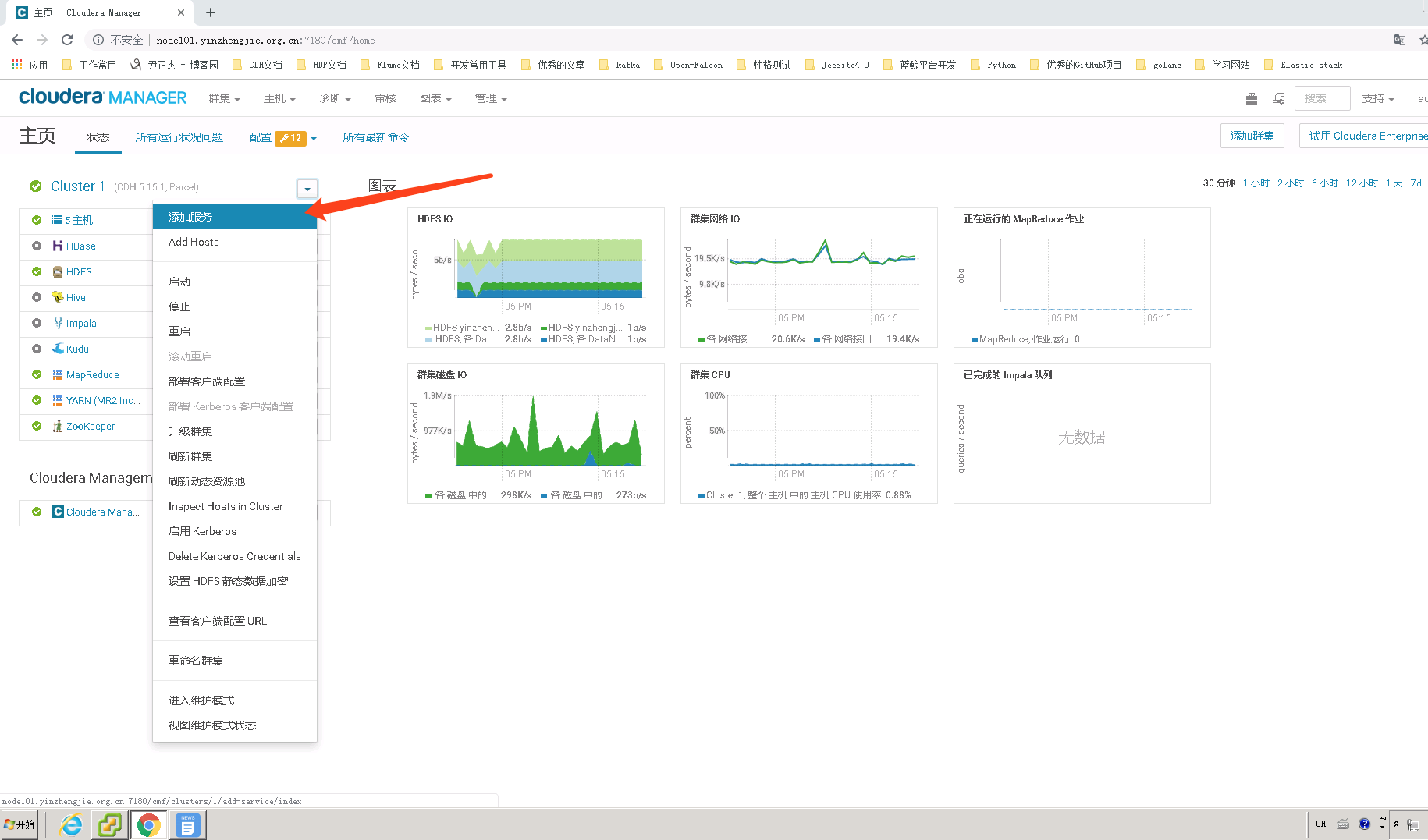Viewport: 1428px width, 840px height.
Task: Expand the 图表 dropdown menu
Action: (435, 98)
